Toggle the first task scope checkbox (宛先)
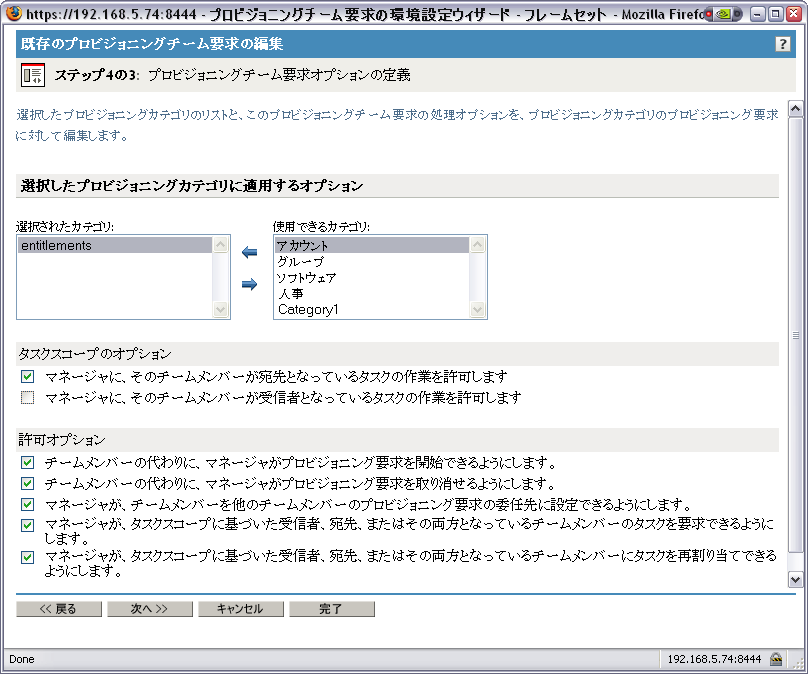 tap(28, 377)
